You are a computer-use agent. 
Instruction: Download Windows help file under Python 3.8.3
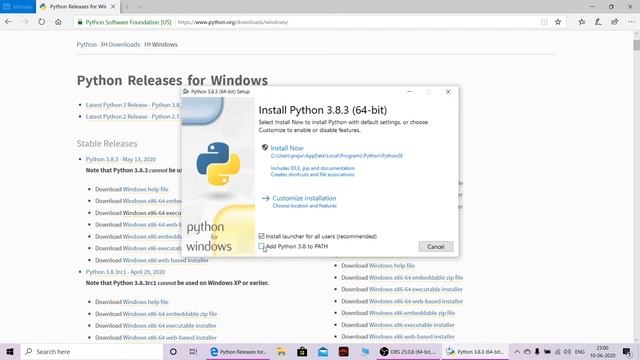145,189
